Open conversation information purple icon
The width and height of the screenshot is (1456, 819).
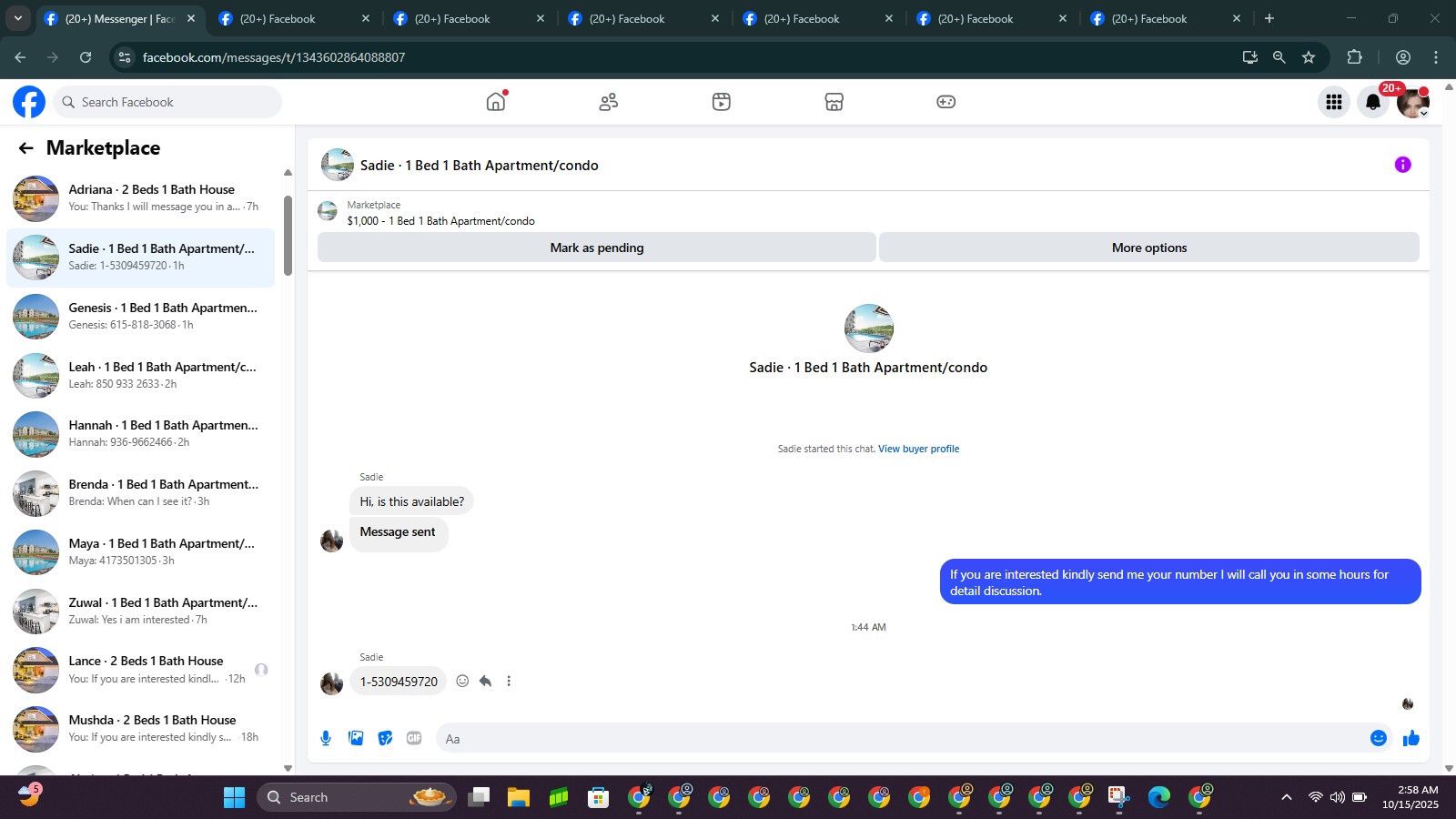1403,165
